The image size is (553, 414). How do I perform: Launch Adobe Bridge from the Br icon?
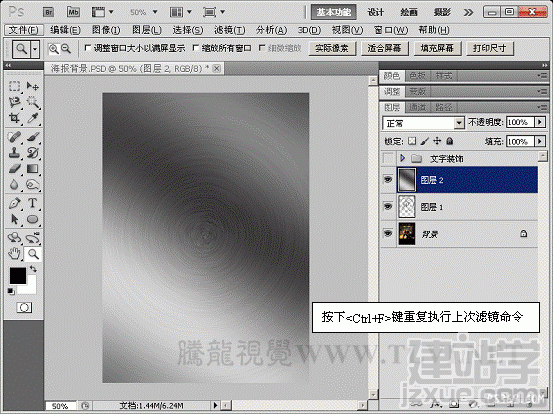(48, 12)
